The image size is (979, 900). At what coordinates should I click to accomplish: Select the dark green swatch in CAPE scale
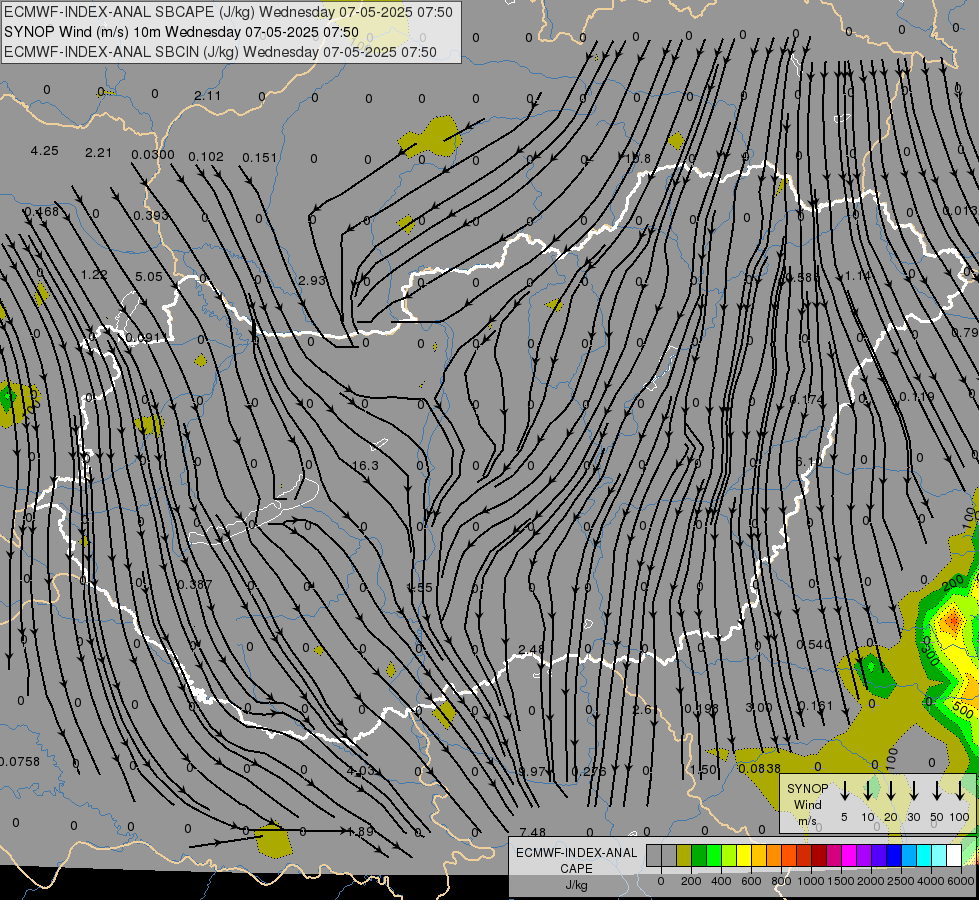coord(699,856)
